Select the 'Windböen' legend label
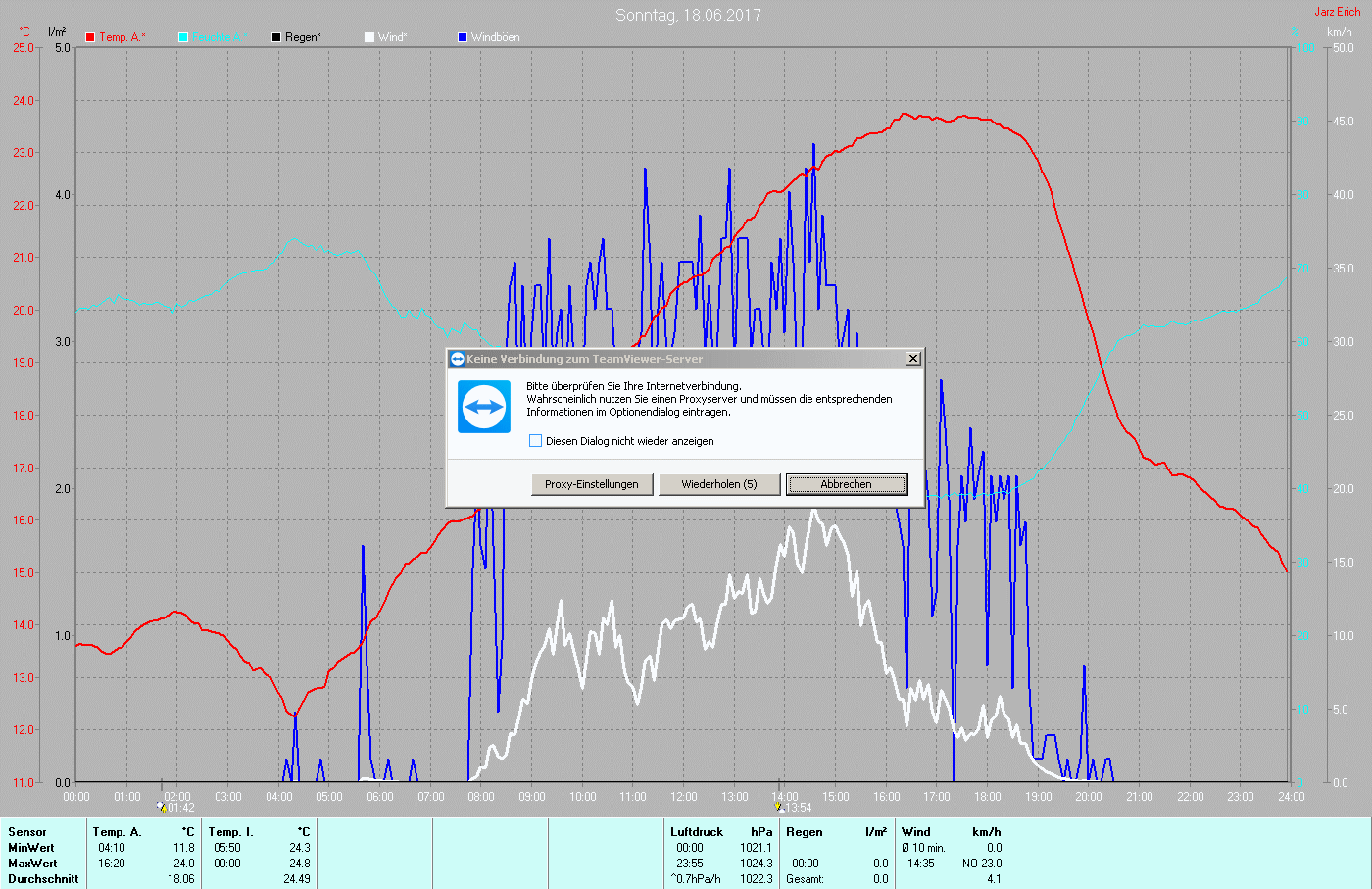Screen dimensions: 1372x889 pyautogui.click(x=496, y=37)
